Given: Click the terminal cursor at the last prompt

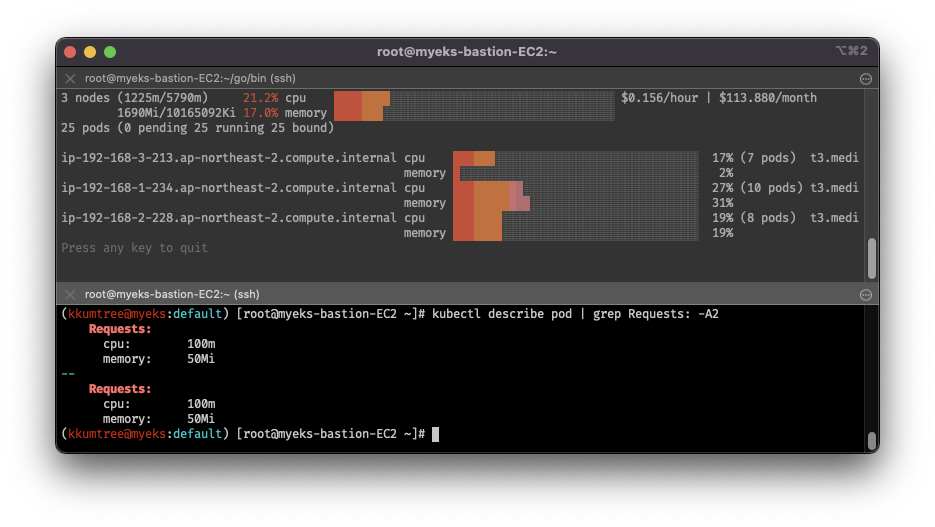Looking at the screenshot, I should pyautogui.click(x=435, y=435).
